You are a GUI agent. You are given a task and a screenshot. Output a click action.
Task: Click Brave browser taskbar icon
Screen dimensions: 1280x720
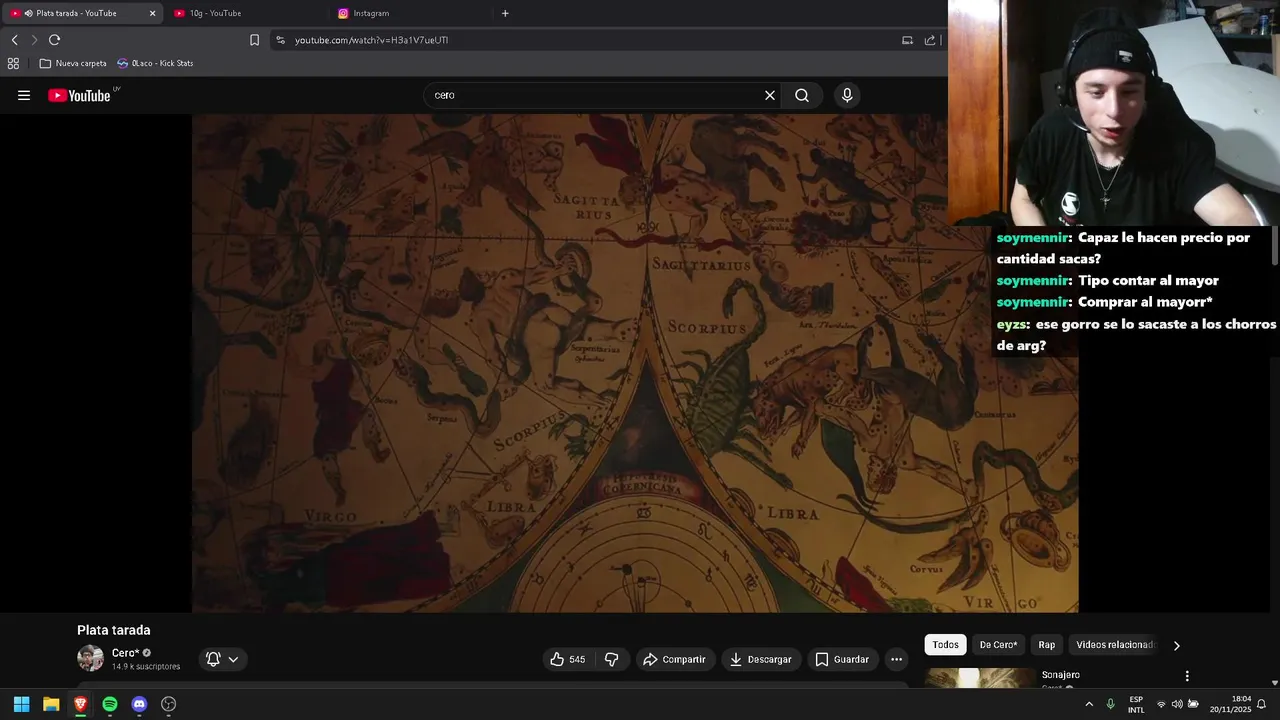pyautogui.click(x=80, y=704)
